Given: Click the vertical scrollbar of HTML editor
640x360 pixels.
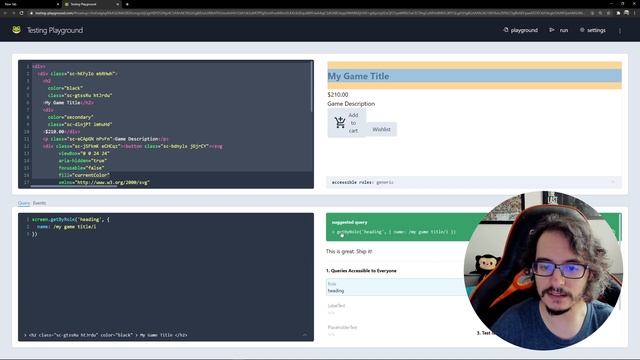Looking at the screenshot, I should 312,88.
